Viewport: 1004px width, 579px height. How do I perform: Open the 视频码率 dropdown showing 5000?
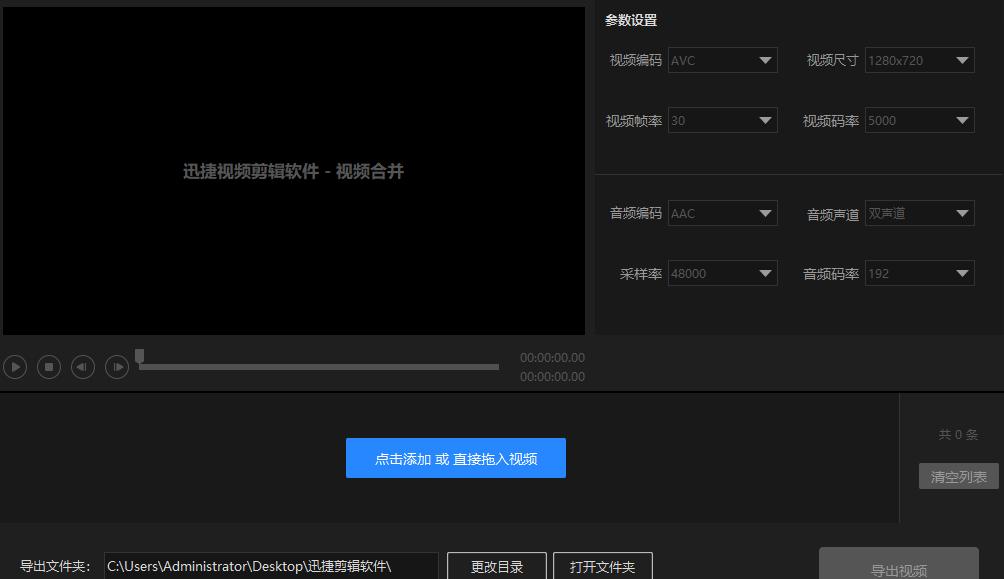coord(918,119)
